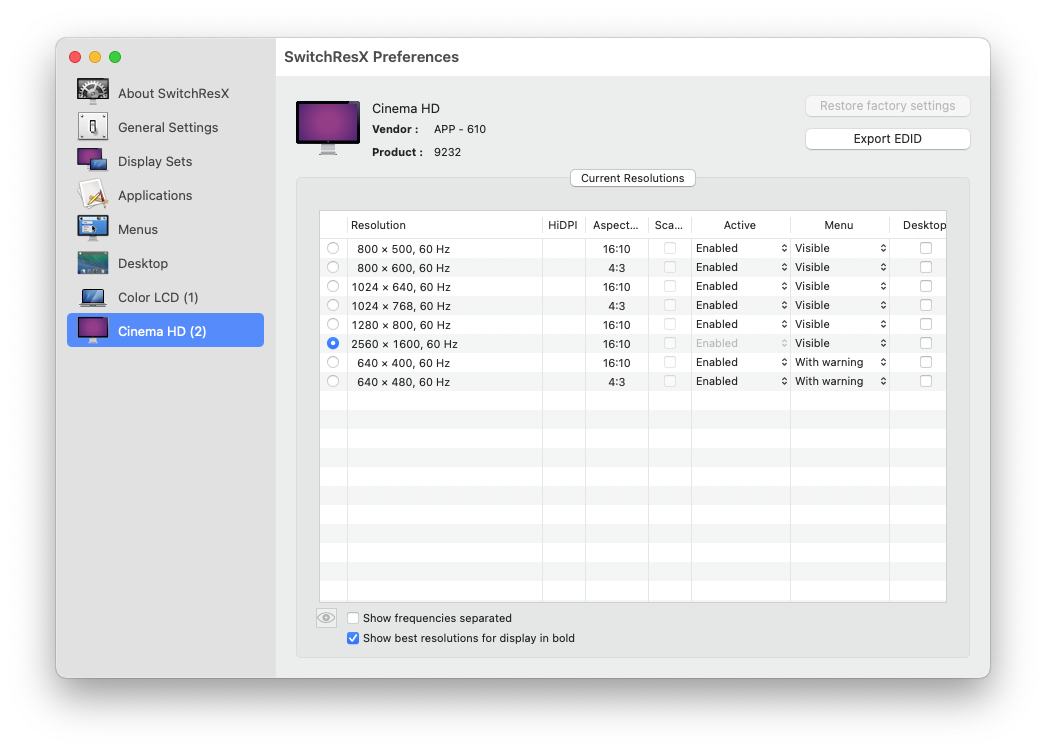Viewport: 1046px width, 752px height.
Task: Select the 1280 × 800 resolution radio button
Action: point(333,324)
